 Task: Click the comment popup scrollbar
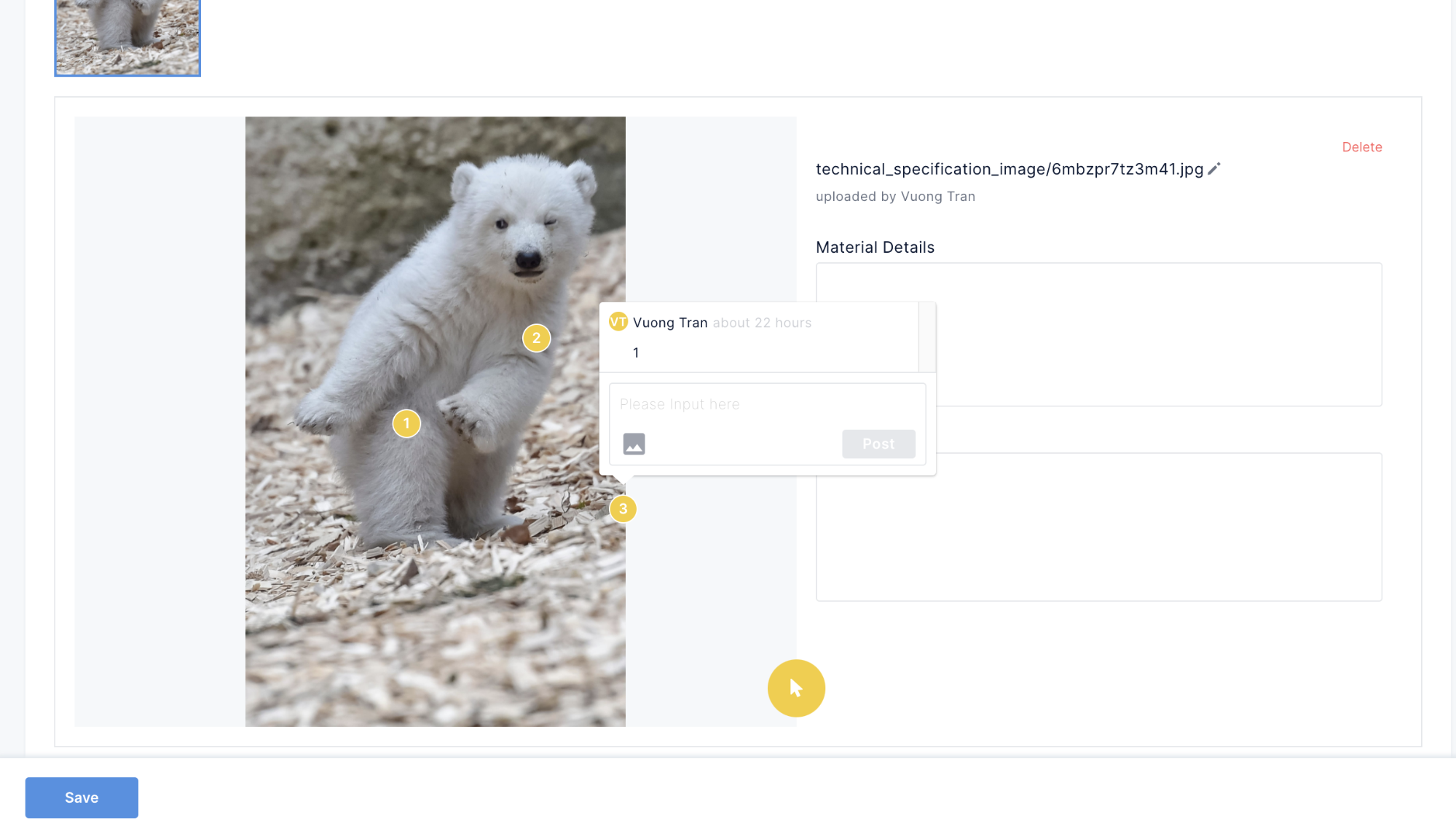926,337
